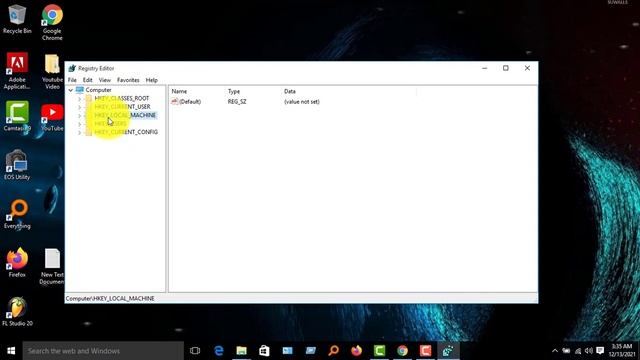Select HKEY_CURRENT_USER key
This screenshot has width=640, height=360.
(122, 107)
